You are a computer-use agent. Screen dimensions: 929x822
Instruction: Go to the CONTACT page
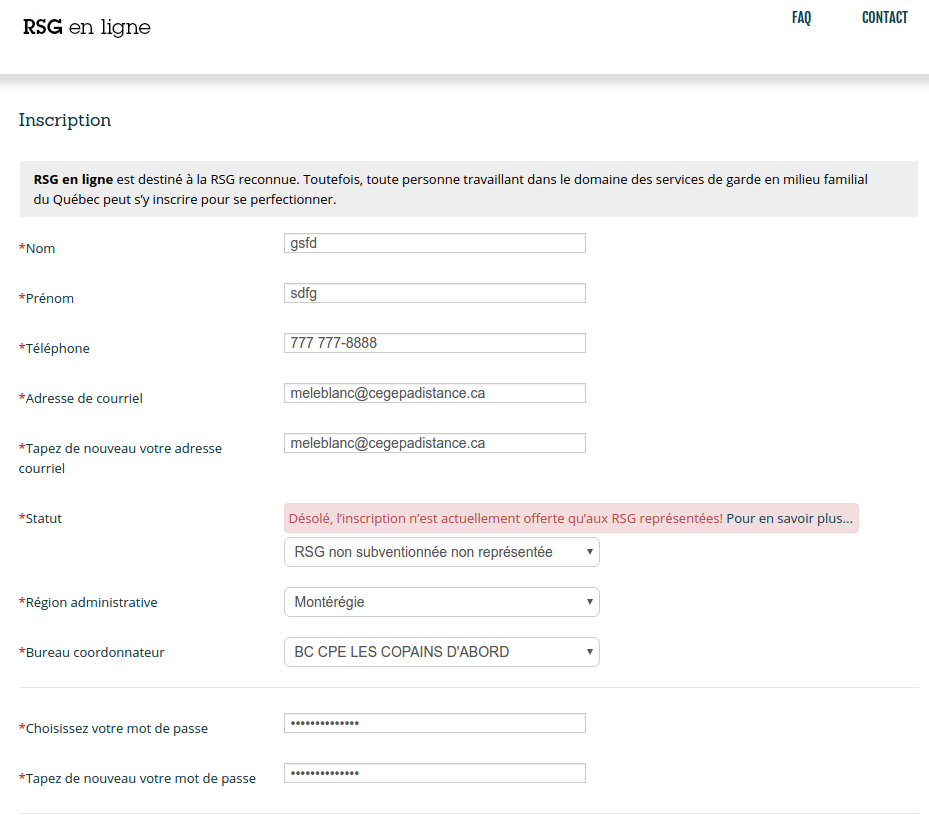click(x=884, y=18)
